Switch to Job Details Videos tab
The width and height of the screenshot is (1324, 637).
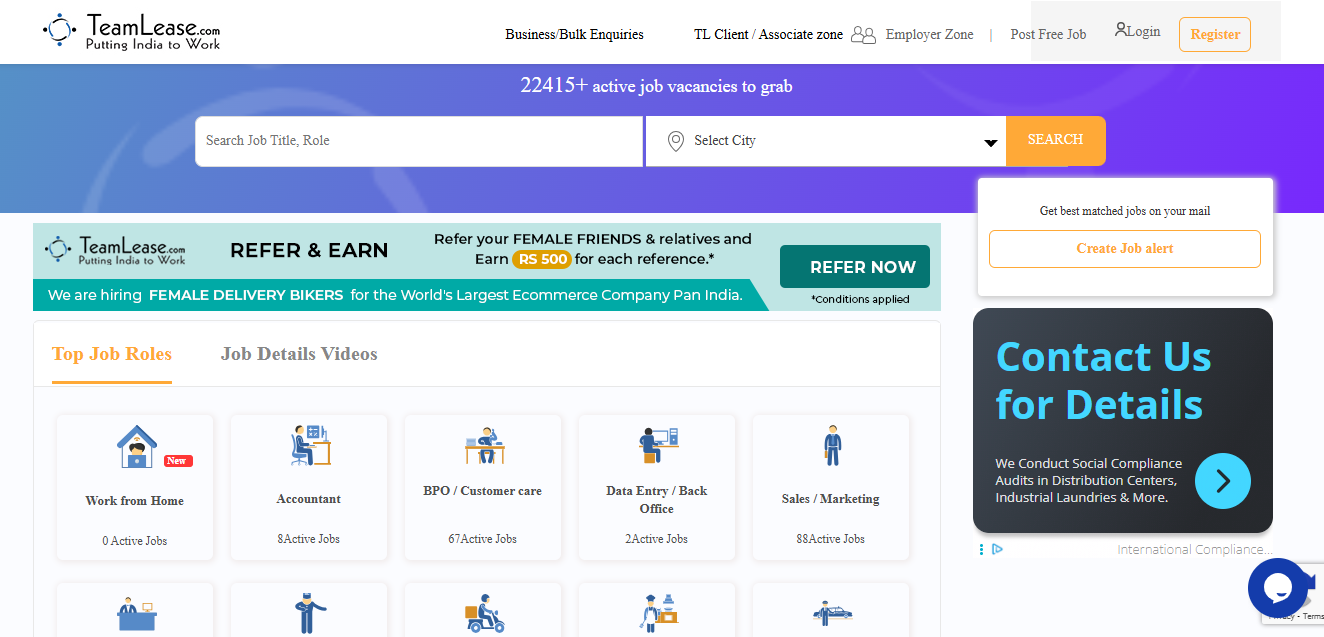click(x=299, y=354)
